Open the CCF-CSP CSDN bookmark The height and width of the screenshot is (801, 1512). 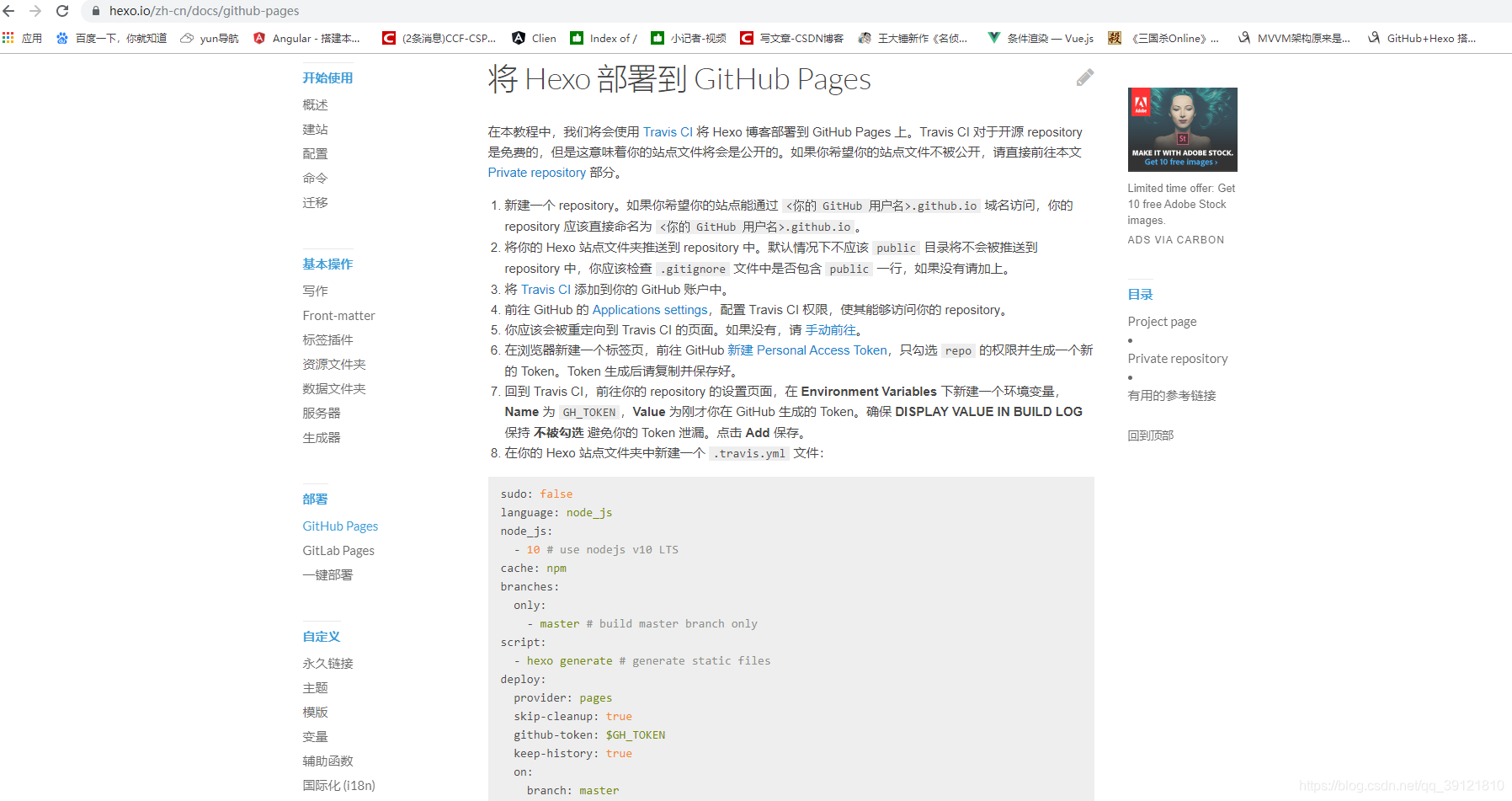point(439,38)
